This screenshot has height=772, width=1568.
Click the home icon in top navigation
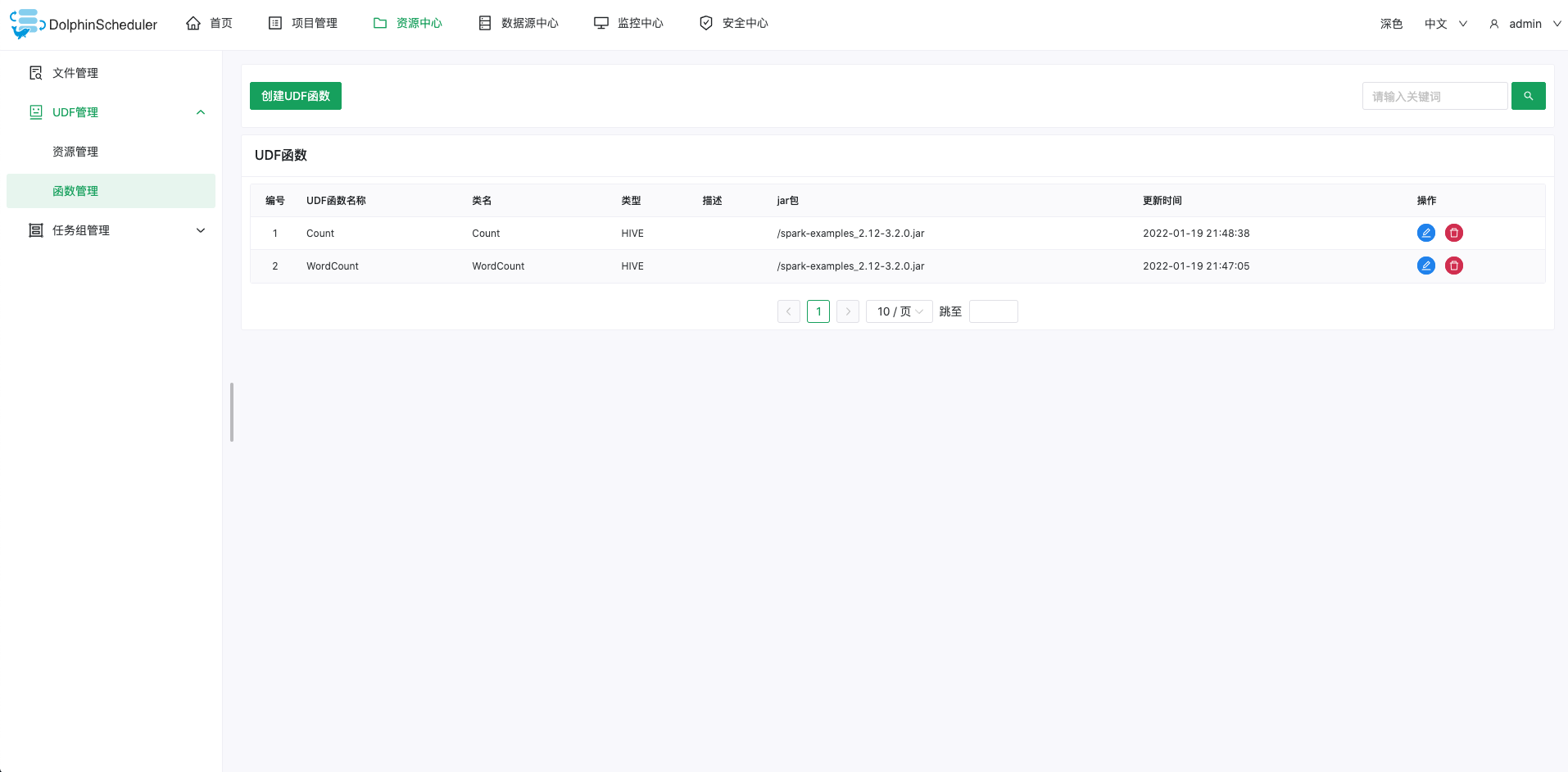[x=193, y=23]
